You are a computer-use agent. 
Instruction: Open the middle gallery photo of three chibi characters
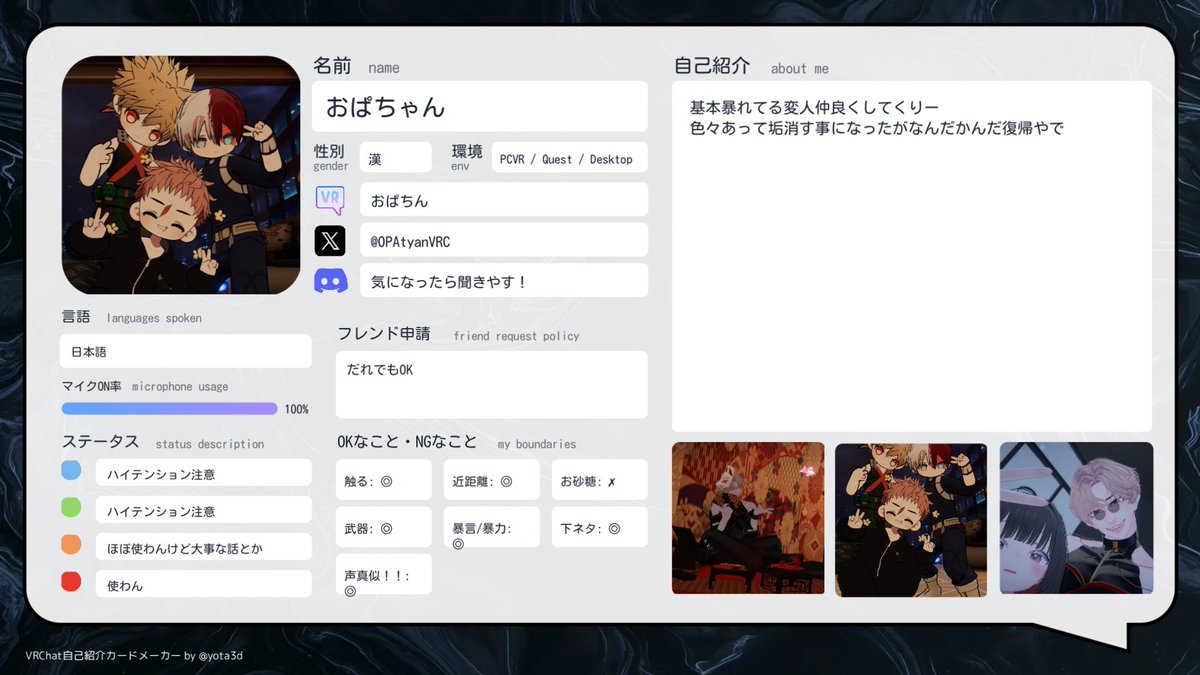tap(911, 519)
